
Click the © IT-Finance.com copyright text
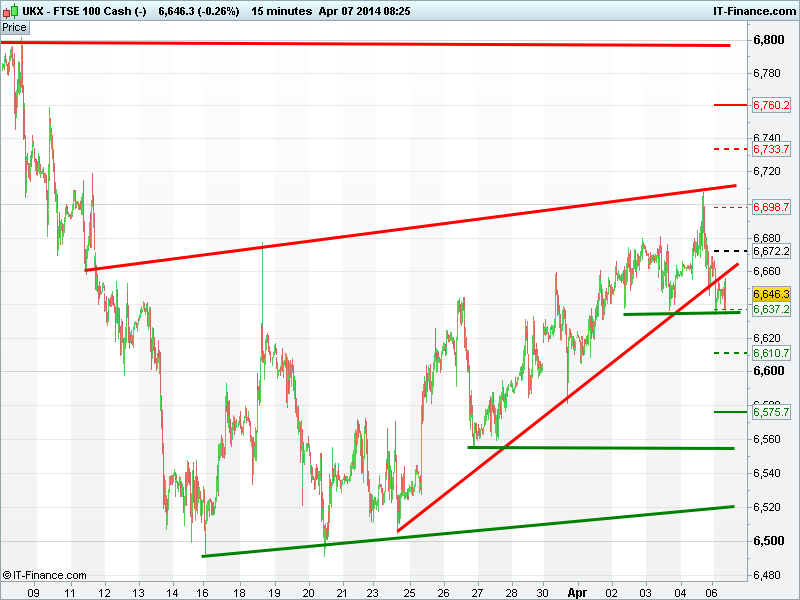45,576
